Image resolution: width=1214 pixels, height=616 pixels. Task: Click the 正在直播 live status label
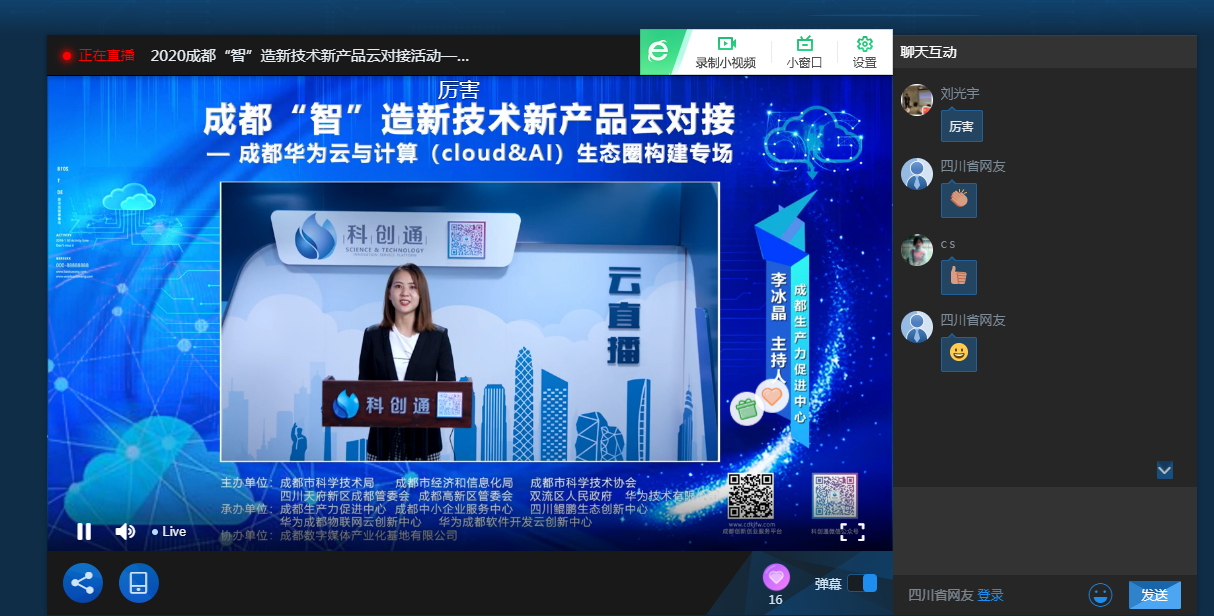[x=107, y=55]
